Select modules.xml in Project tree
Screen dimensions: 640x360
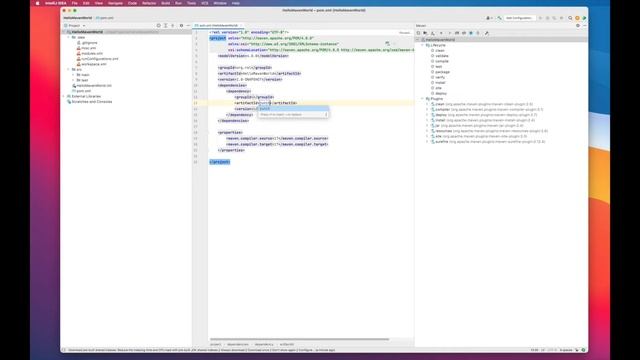90,53
